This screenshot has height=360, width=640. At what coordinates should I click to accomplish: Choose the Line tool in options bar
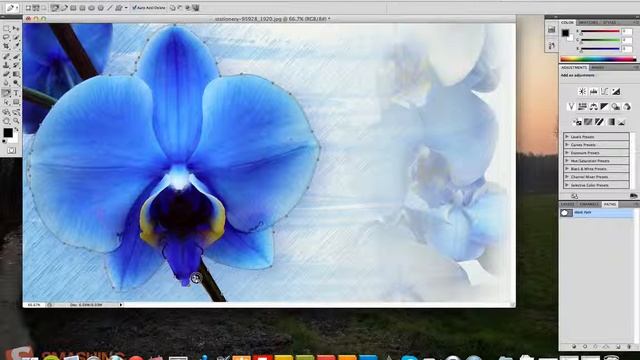pyautogui.click(x=110, y=8)
